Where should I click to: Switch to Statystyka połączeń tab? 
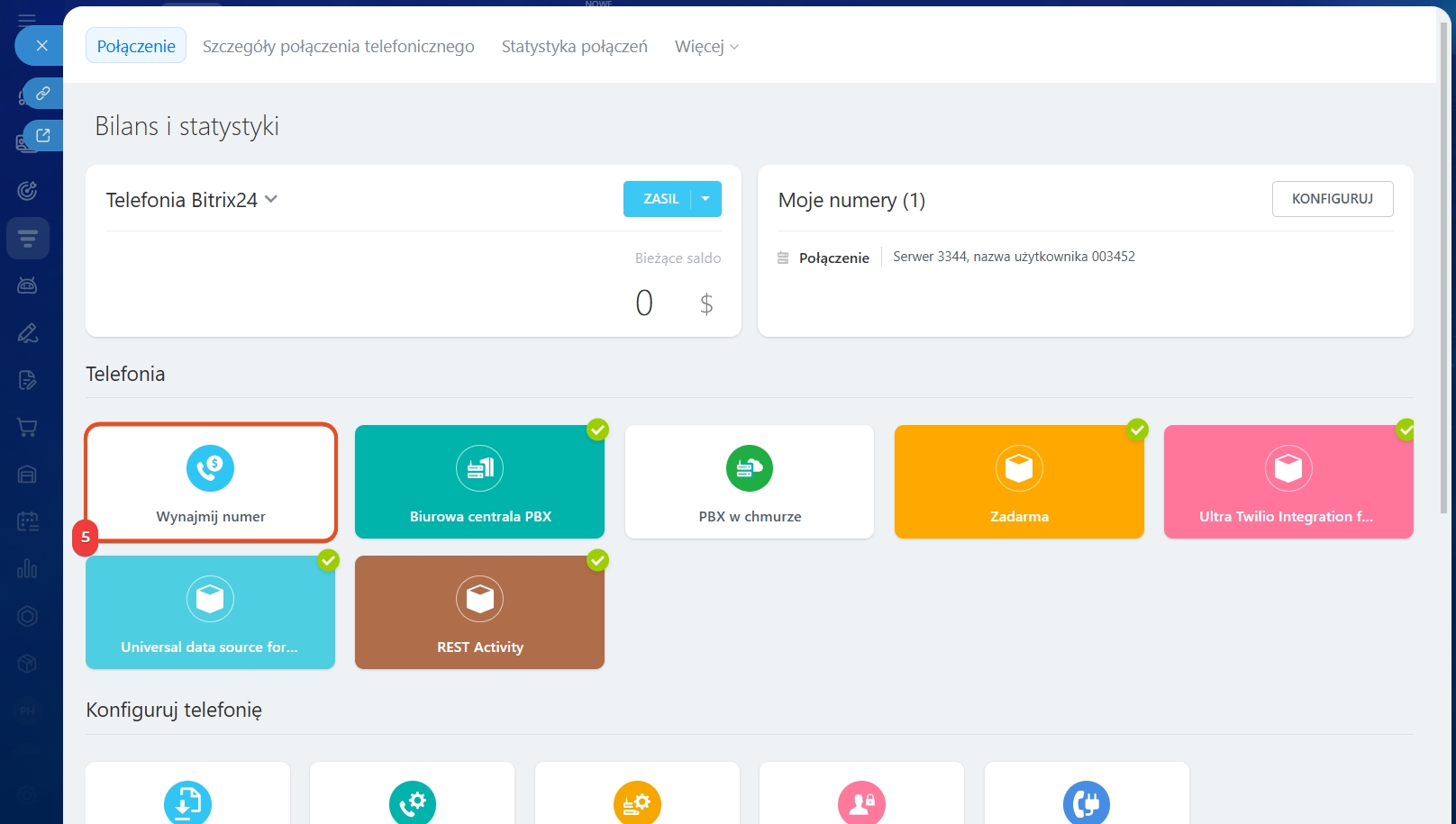pyautogui.click(x=574, y=47)
